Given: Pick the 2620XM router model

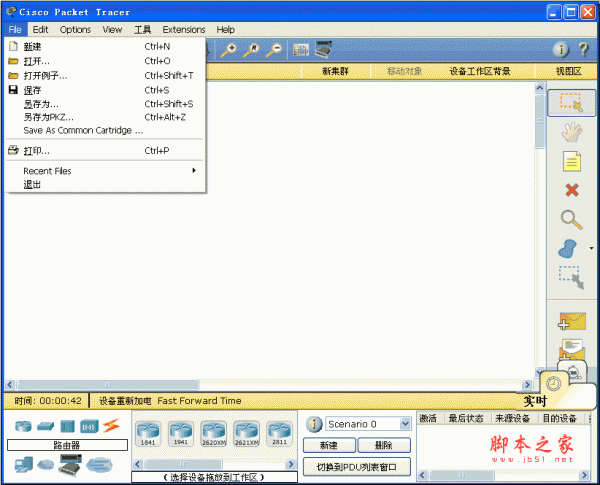Looking at the screenshot, I should pyautogui.click(x=214, y=434).
